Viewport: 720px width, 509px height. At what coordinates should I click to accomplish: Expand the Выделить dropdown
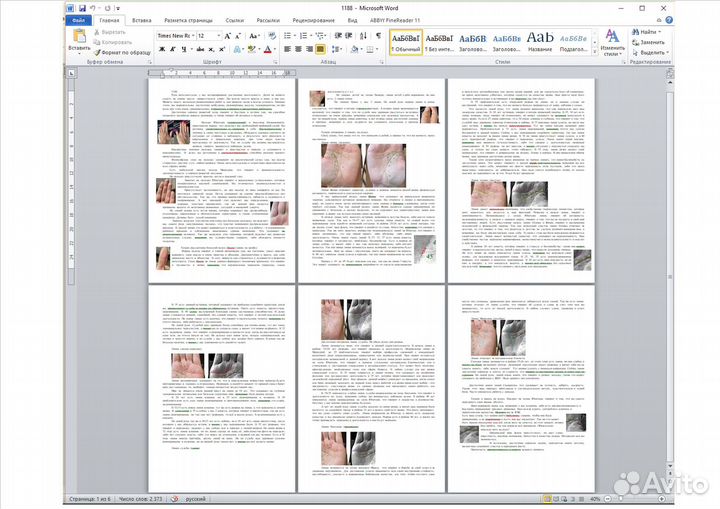(652, 53)
